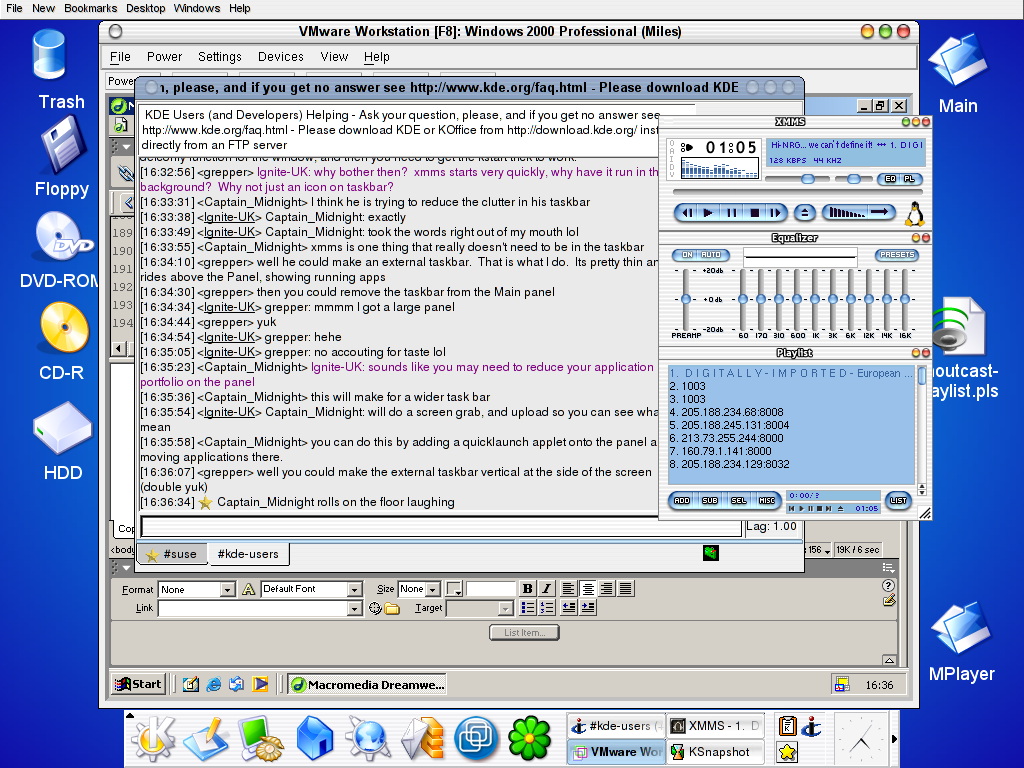Pause playback in the XMMS main window

tap(731, 213)
